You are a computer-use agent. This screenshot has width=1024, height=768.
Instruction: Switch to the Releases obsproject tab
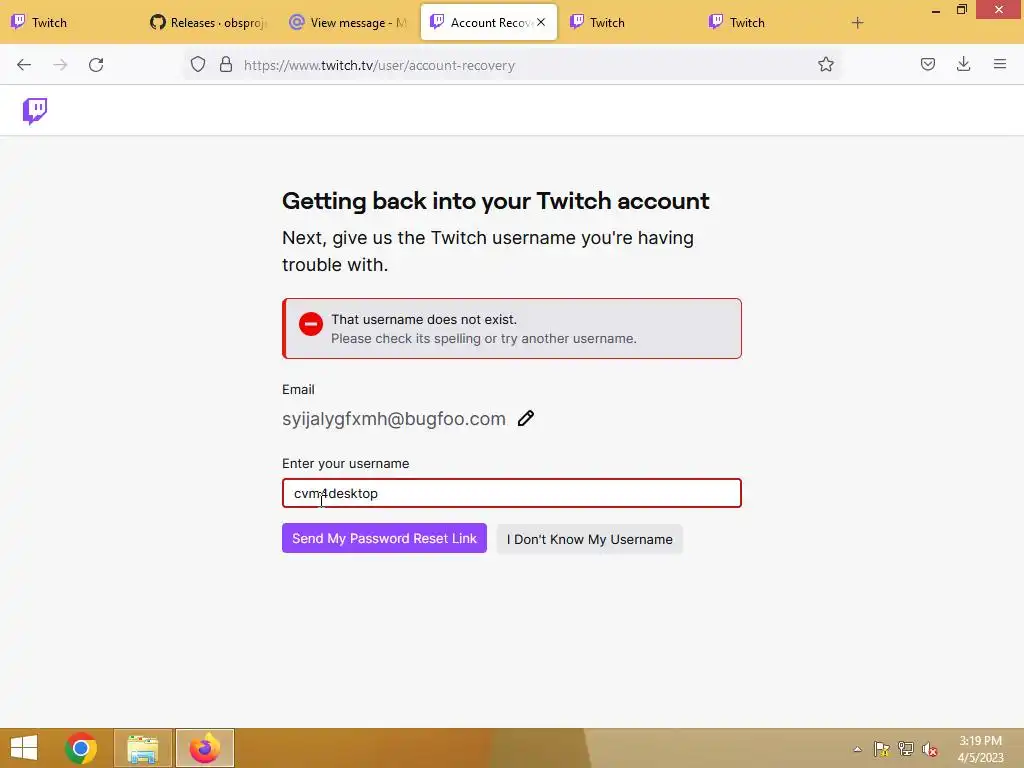click(210, 22)
